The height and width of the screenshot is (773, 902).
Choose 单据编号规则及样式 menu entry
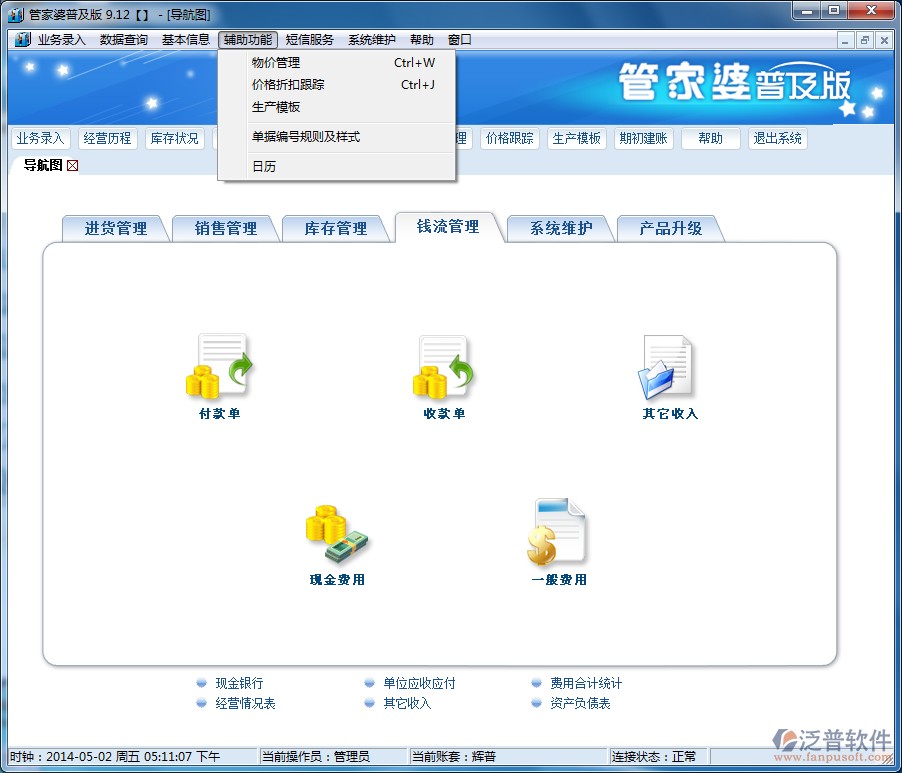pos(337,137)
